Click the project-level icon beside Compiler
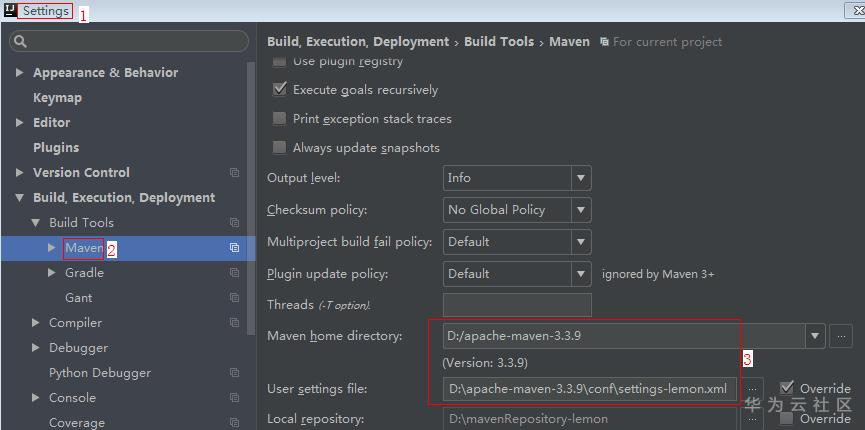This screenshot has width=865, height=430. (x=234, y=323)
